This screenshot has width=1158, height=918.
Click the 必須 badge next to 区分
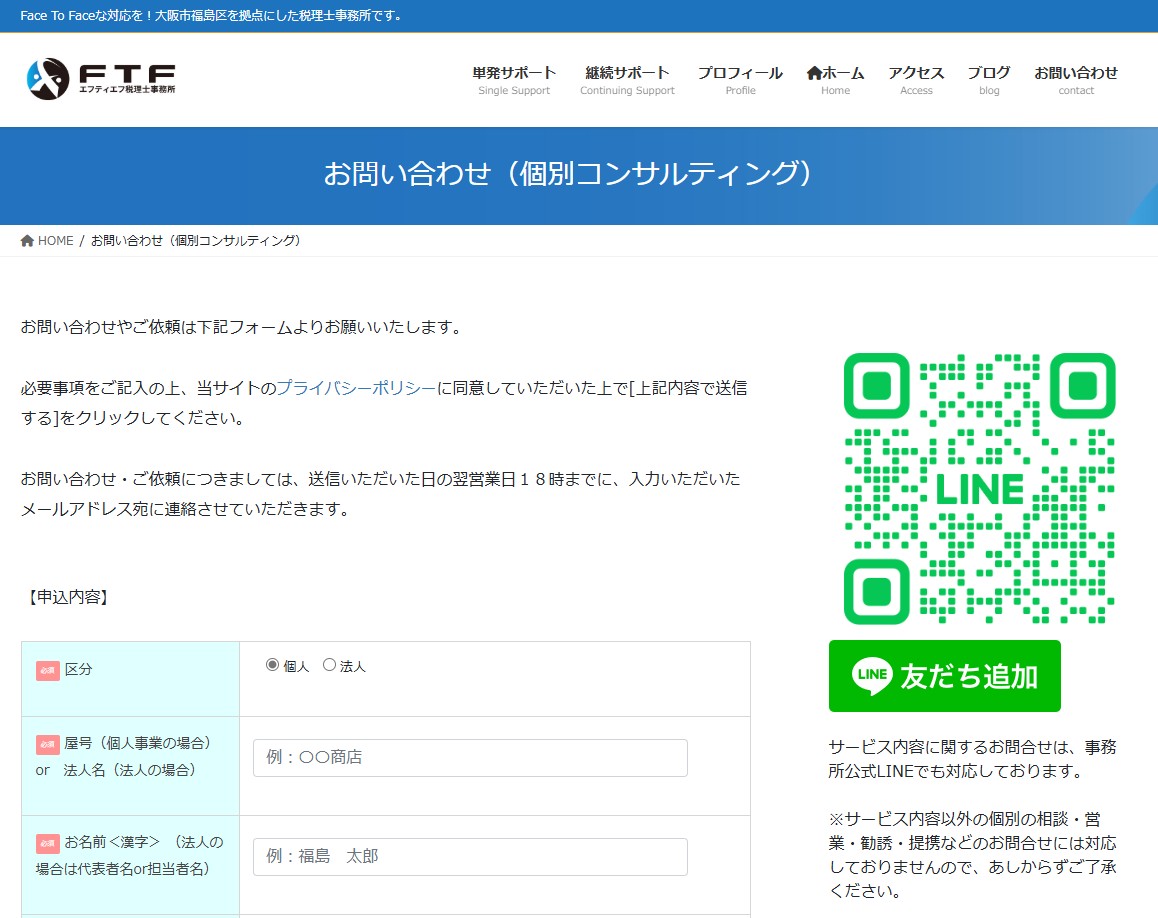tap(48, 670)
